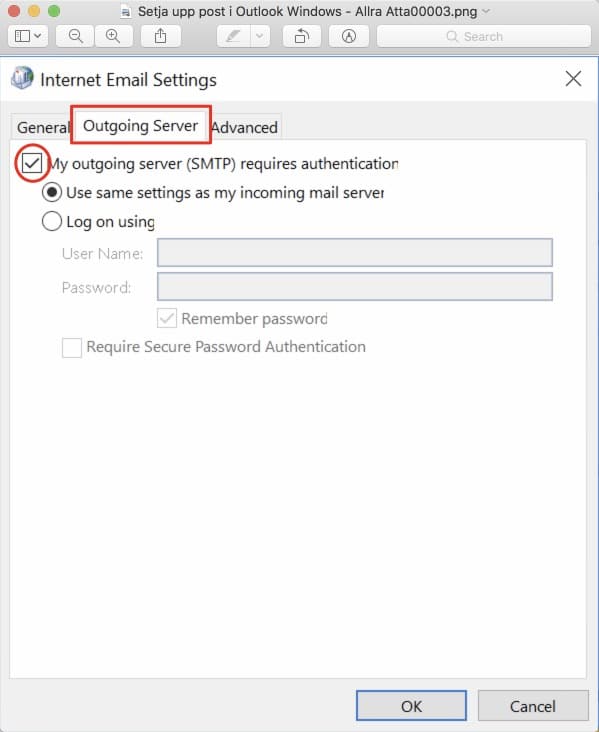The height and width of the screenshot is (732, 599).
Task: Click the Internet Email Settings globe icon
Action: pos(22,78)
